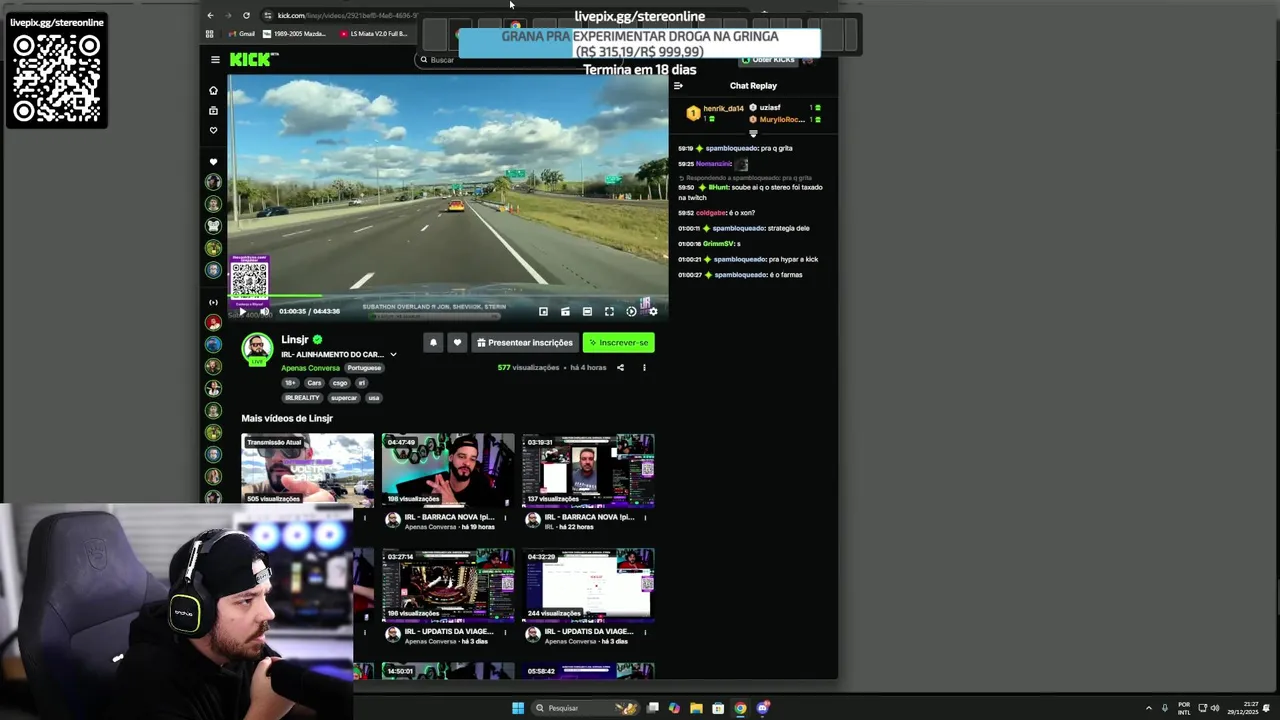Share the video

(620, 368)
